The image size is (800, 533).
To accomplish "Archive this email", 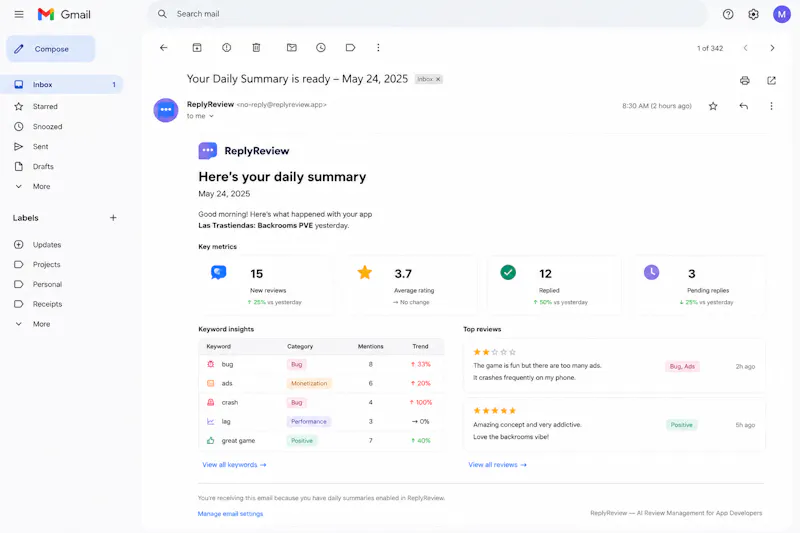I will [x=197, y=47].
